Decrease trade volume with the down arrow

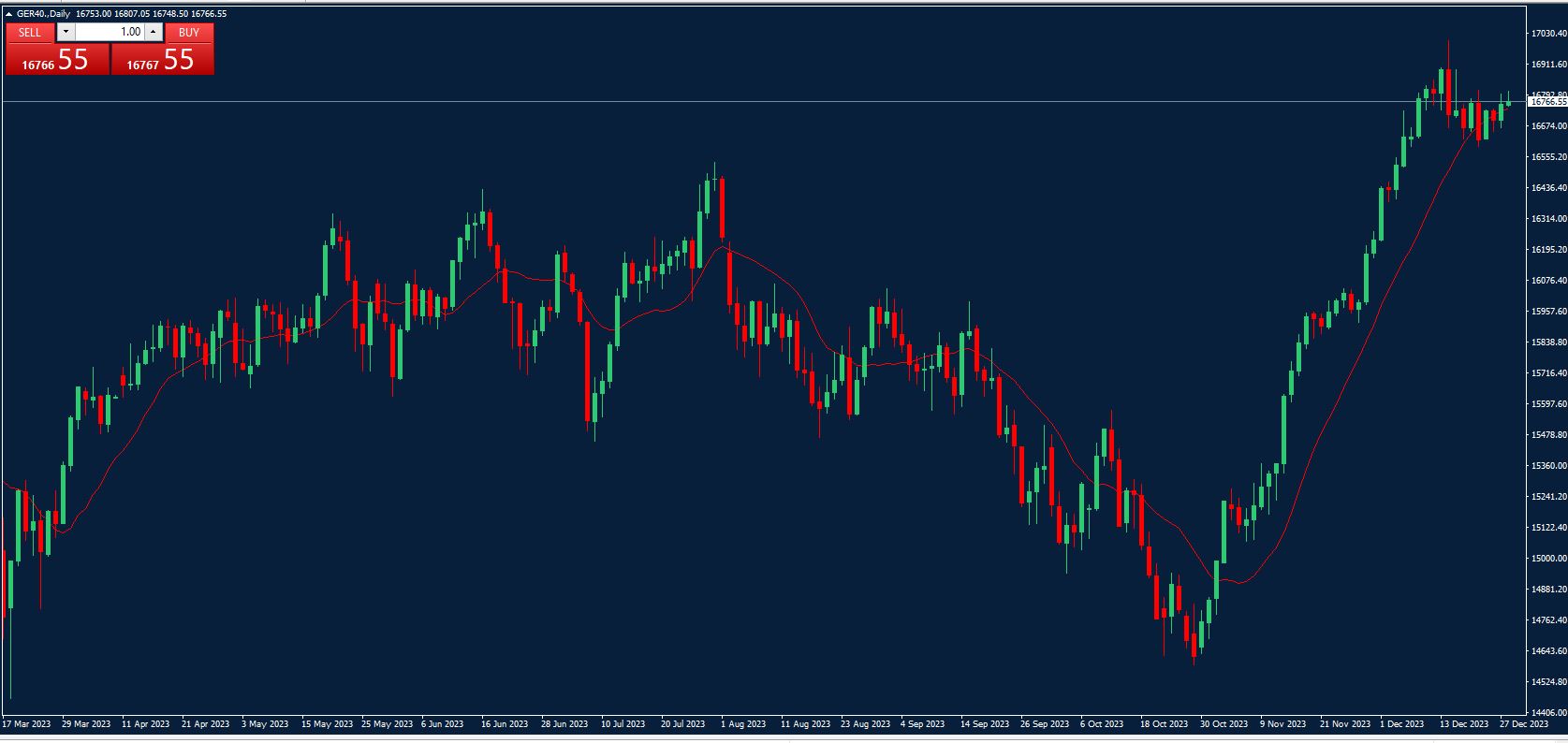coord(66,32)
